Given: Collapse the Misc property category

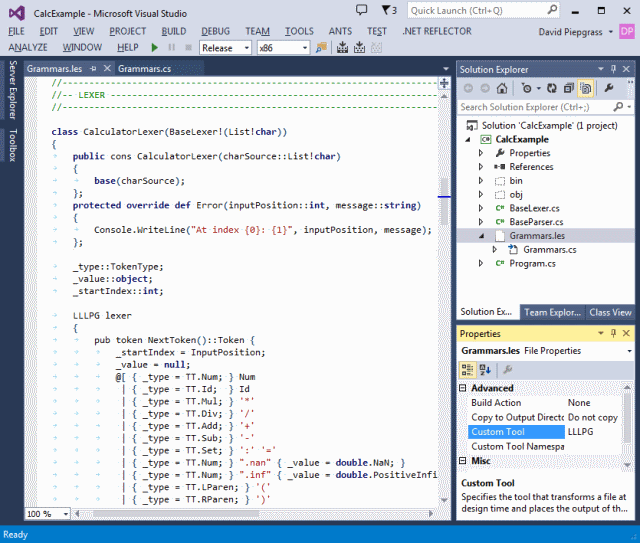Looking at the screenshot, I should (x=462, y=461).
